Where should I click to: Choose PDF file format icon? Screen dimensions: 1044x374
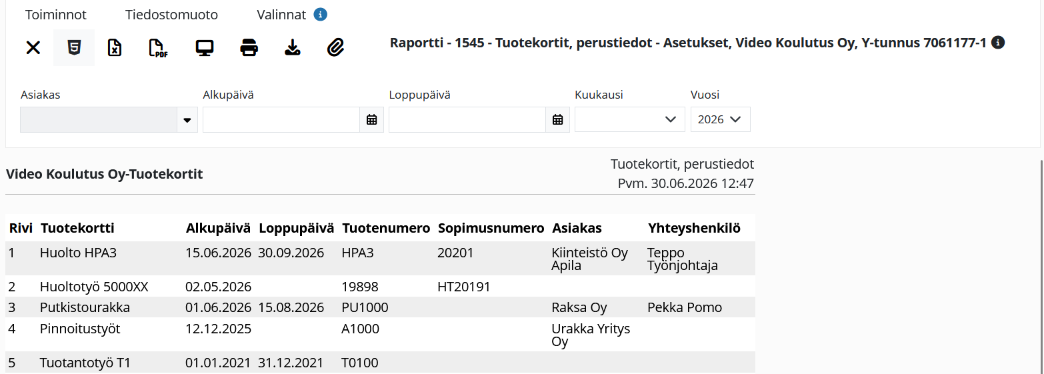tap(157, 48)
